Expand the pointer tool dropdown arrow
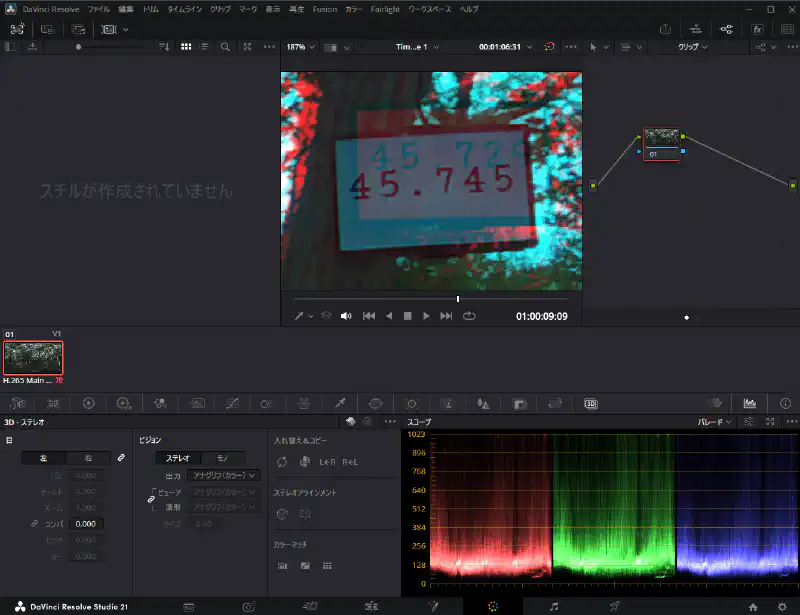 (606, 47)
